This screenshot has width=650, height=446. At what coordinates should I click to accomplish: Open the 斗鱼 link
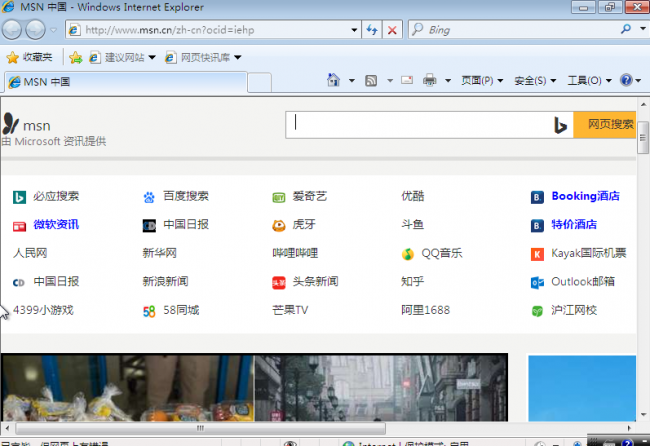pos(412,225)
